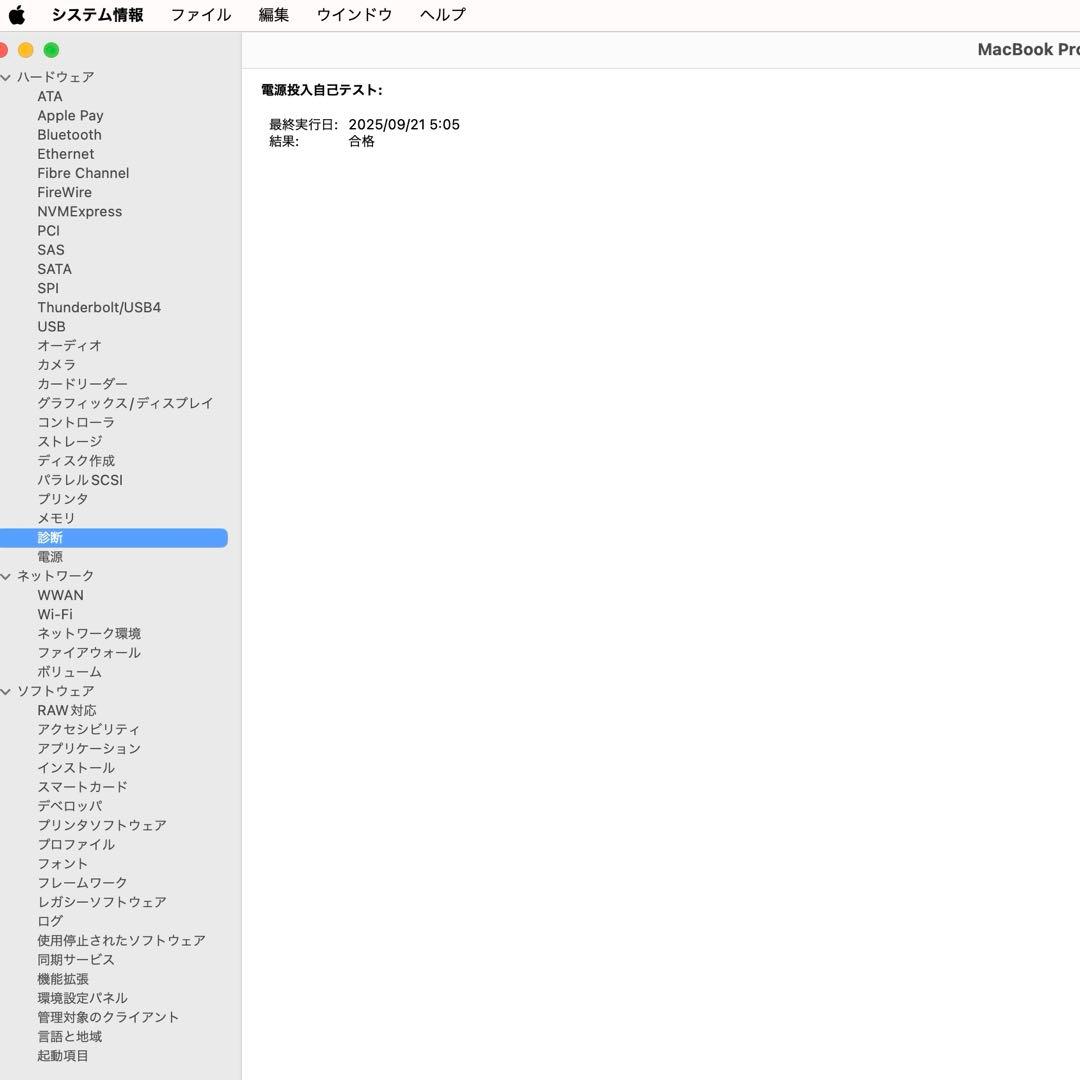Select プリンタ in the sidebar
This screenshot has height=1080, width=1080.
(63, 499)
